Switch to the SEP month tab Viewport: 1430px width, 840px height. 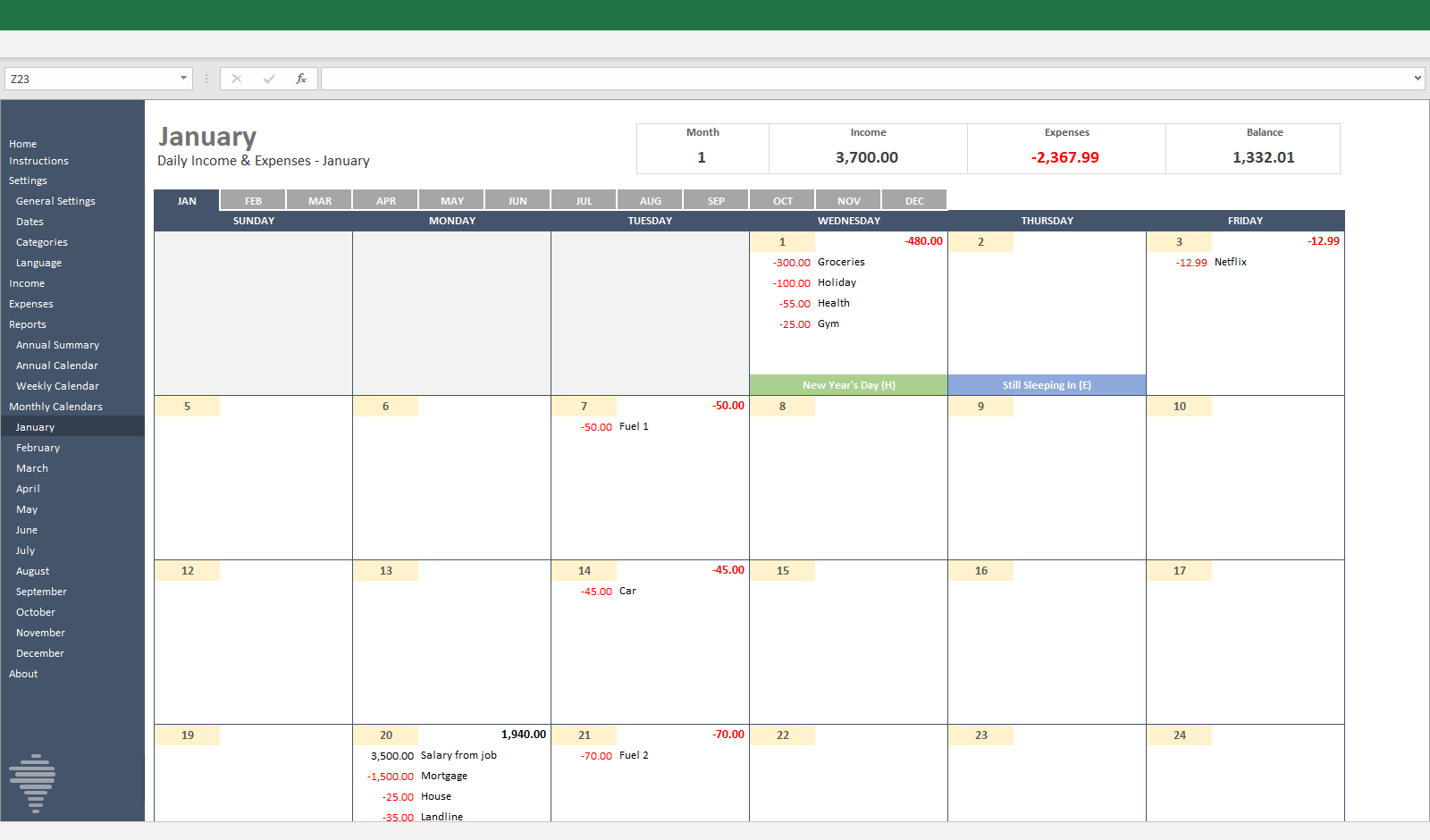click(x=716, y=200)
